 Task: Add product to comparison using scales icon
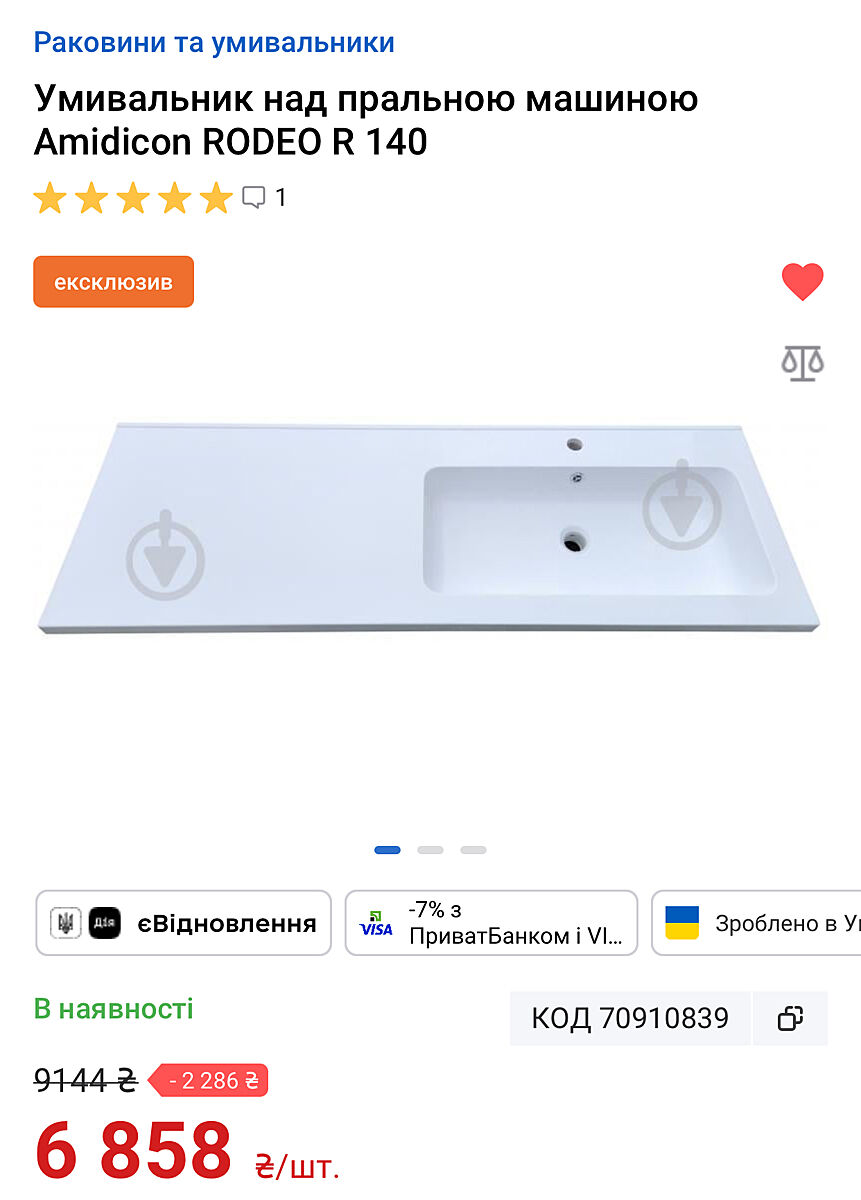(x=802, y=362)
